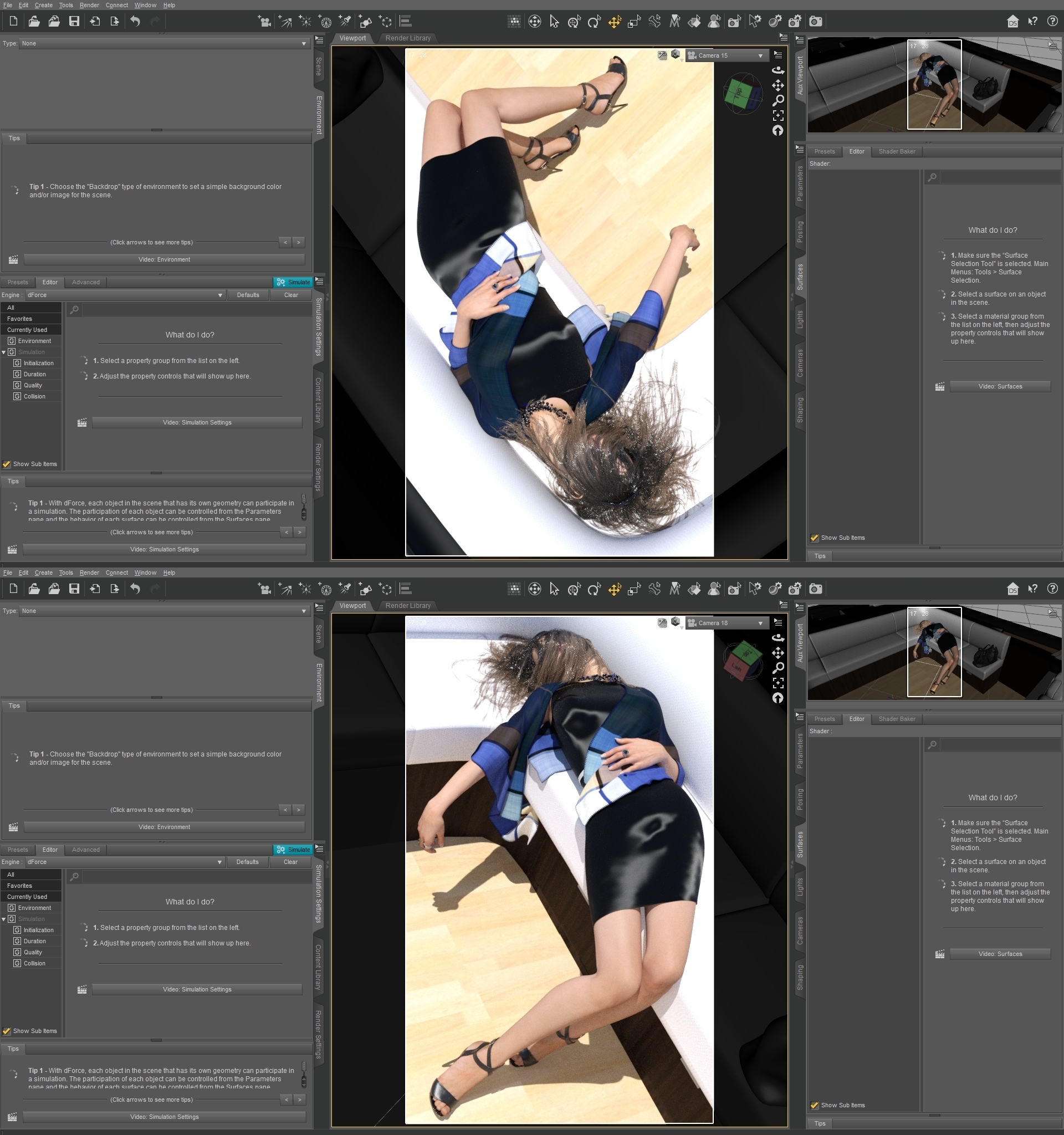This screenshot has width=1064, height=1135.
Task: Click Render camera icon in upper toolbar
Action: coord(816,22)
